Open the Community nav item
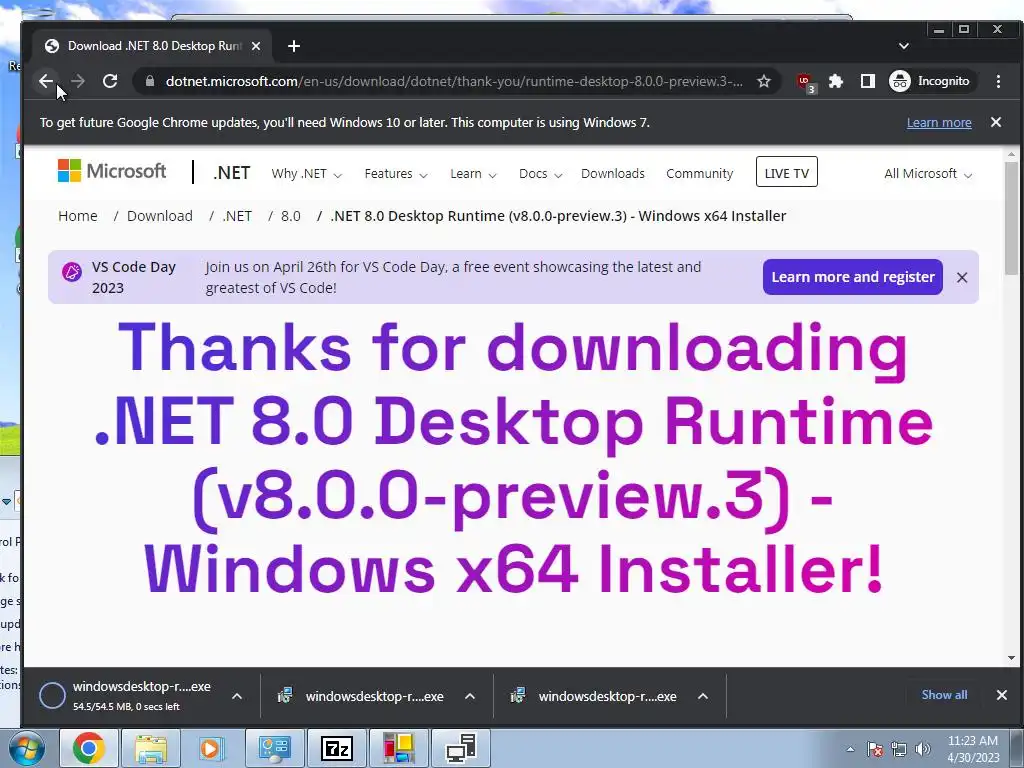Screen dimensions: 1024x768 click(699, 174)
